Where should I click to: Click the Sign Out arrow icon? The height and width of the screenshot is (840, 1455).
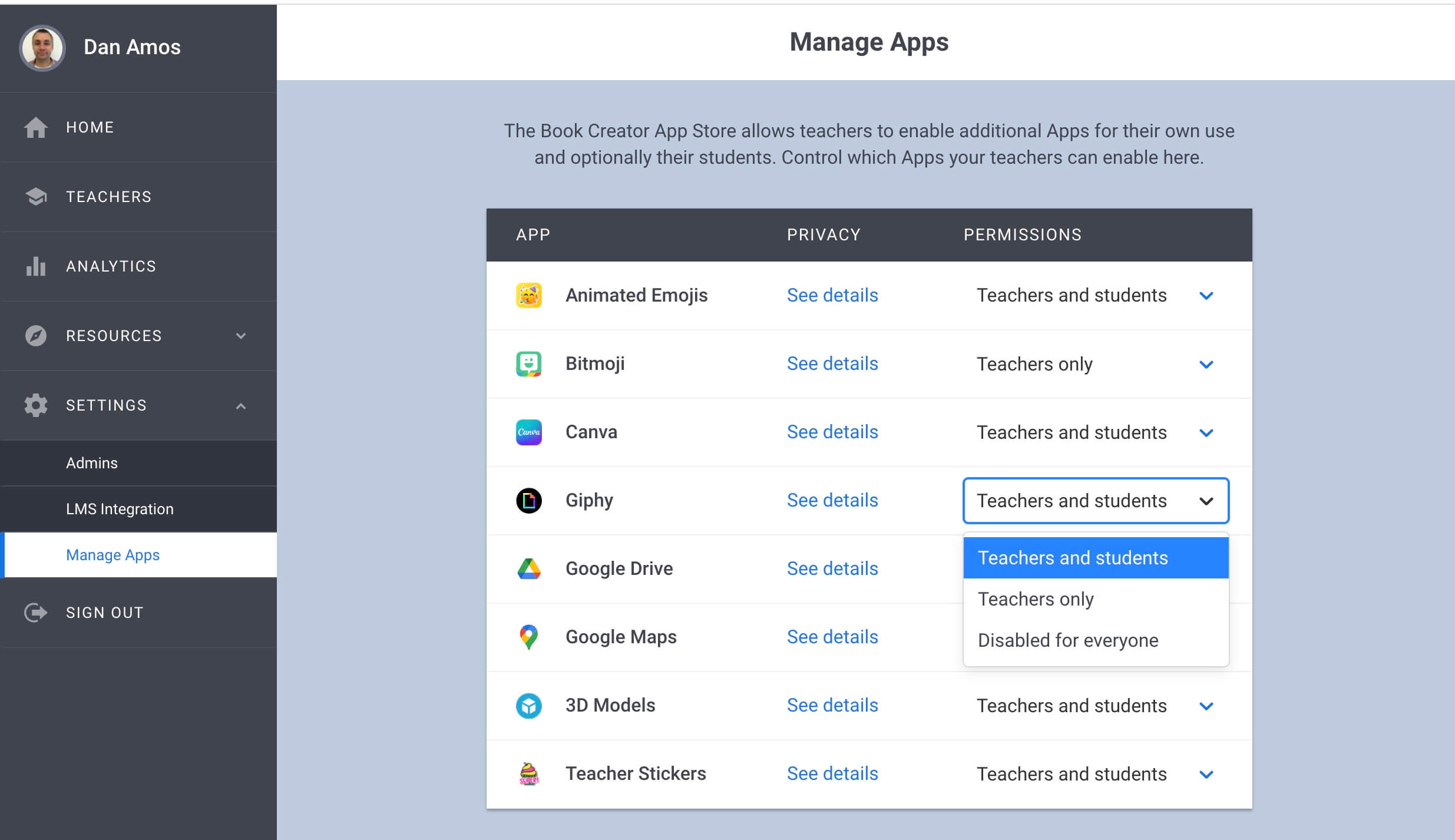(35, 613)
